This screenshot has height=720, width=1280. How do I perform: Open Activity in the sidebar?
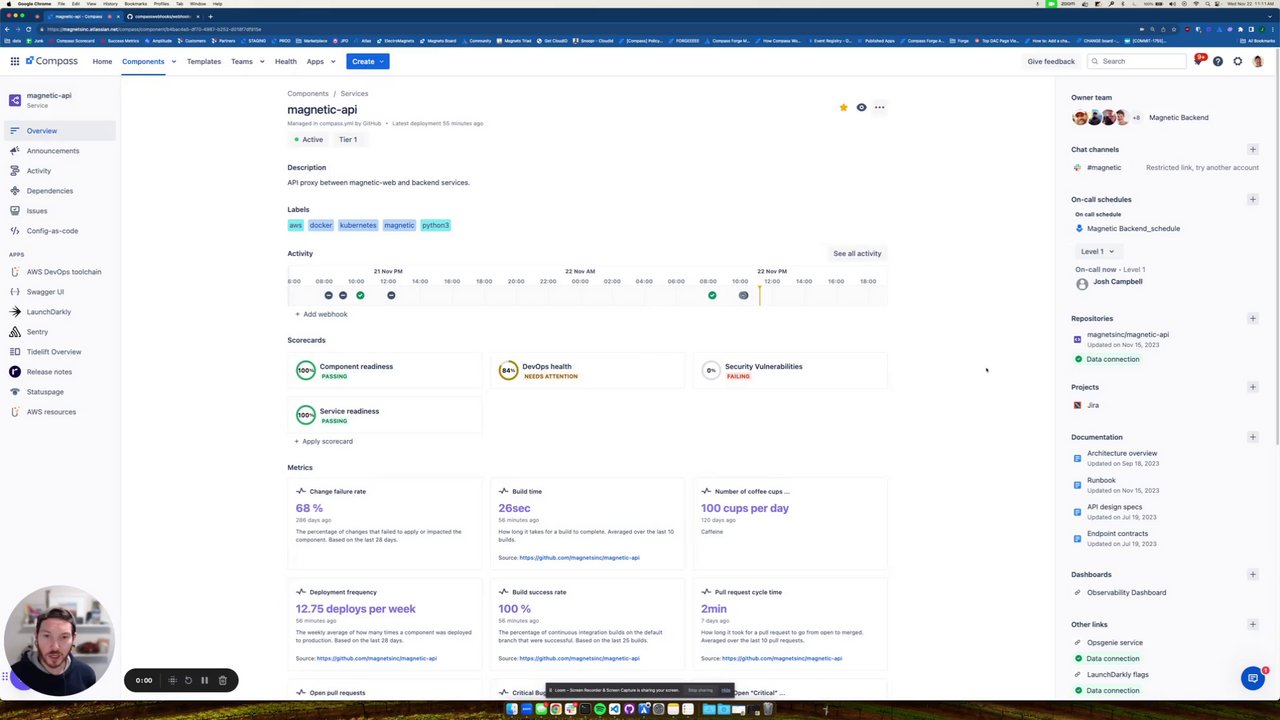pos(39,171)
